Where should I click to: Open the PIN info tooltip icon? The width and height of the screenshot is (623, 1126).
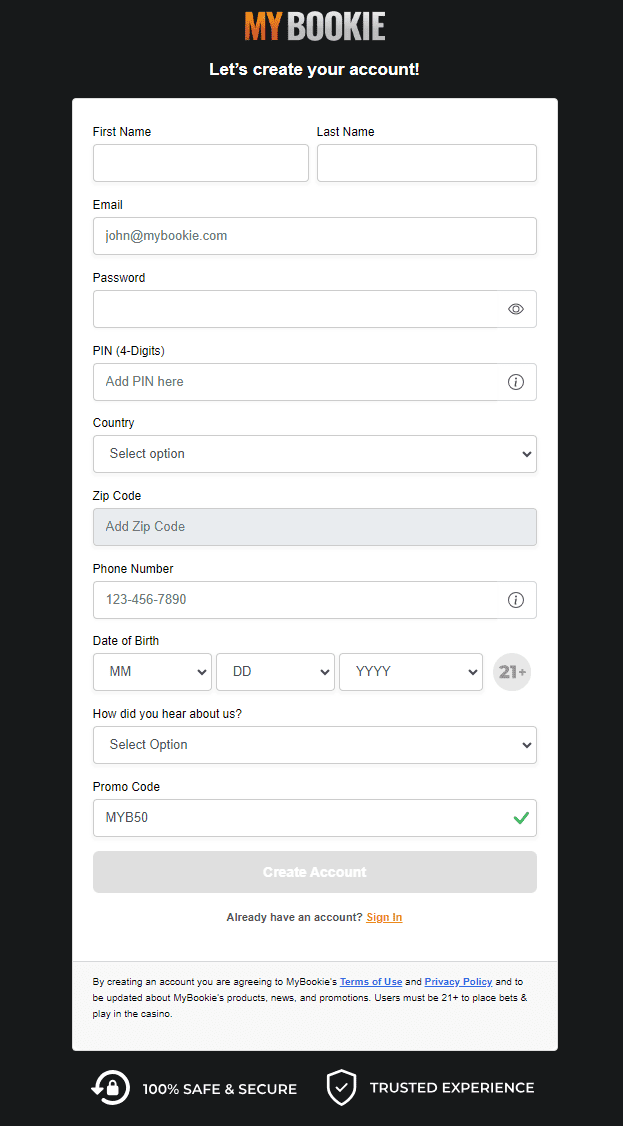pyautogui.click(x=516, y=381)
